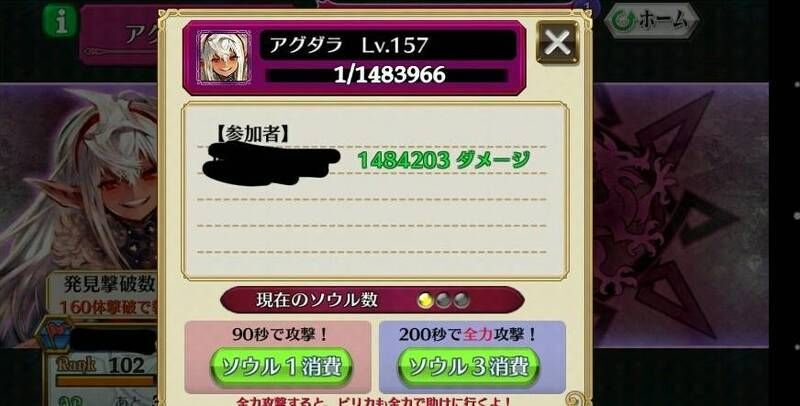Tap the middle gray soul orb
This screenshot has height=406, width=800.
[443, 300]
